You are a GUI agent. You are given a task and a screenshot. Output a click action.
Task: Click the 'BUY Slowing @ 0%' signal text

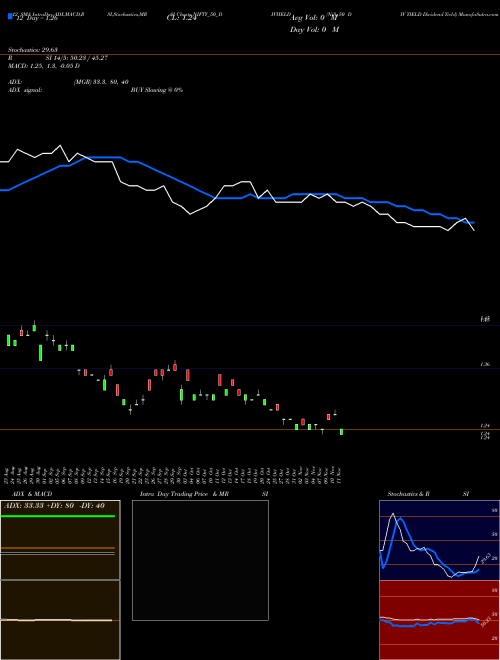(x=157, y=90)
